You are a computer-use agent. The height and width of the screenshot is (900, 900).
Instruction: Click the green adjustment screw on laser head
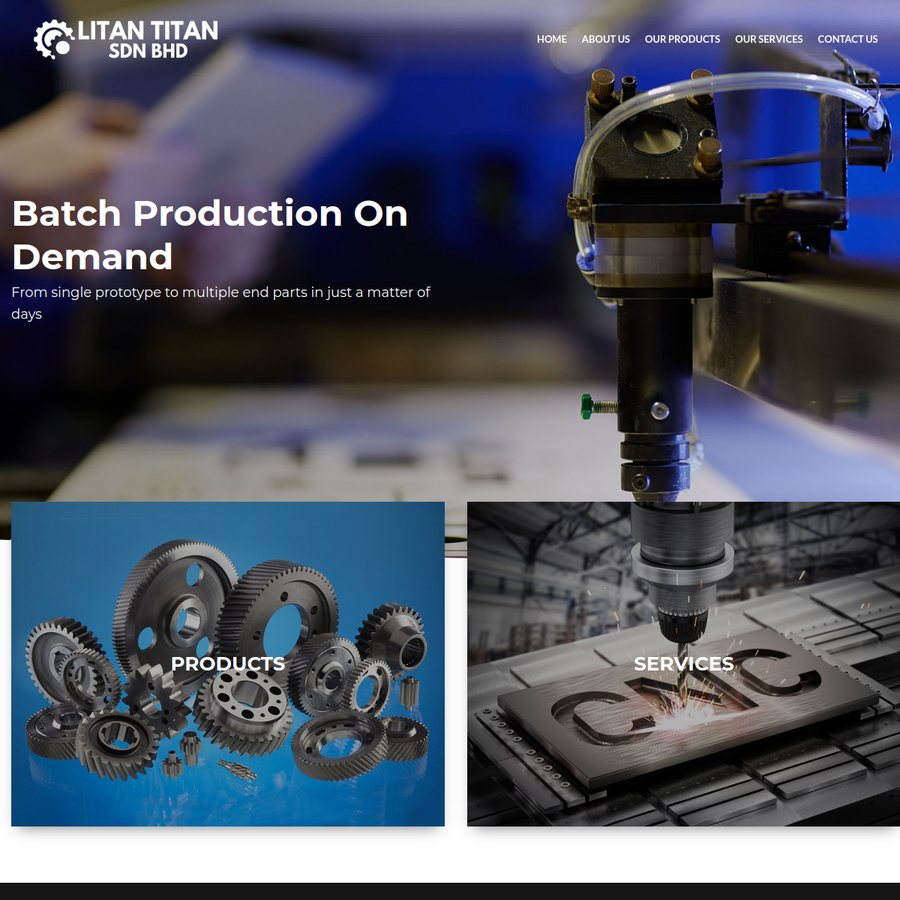pyautogui.click(x=598, y=406)
